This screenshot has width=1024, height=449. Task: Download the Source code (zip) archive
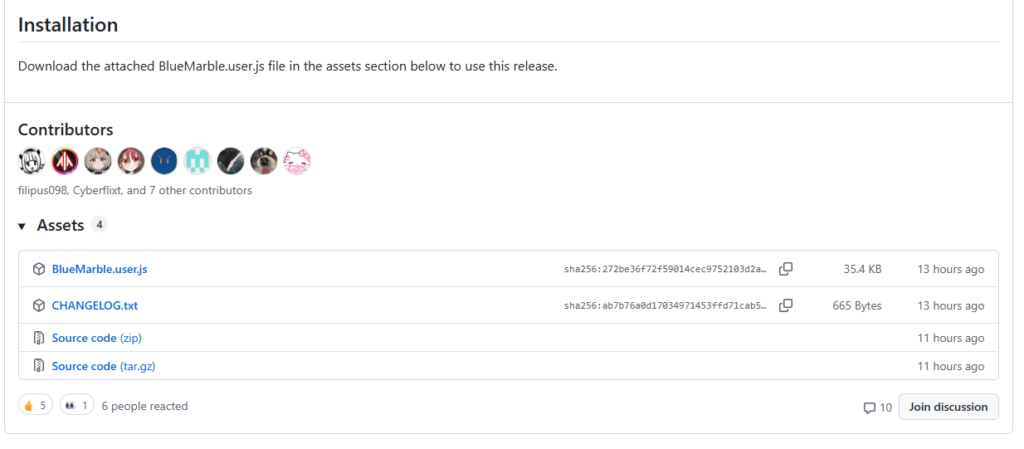click(x=97, y=338)
